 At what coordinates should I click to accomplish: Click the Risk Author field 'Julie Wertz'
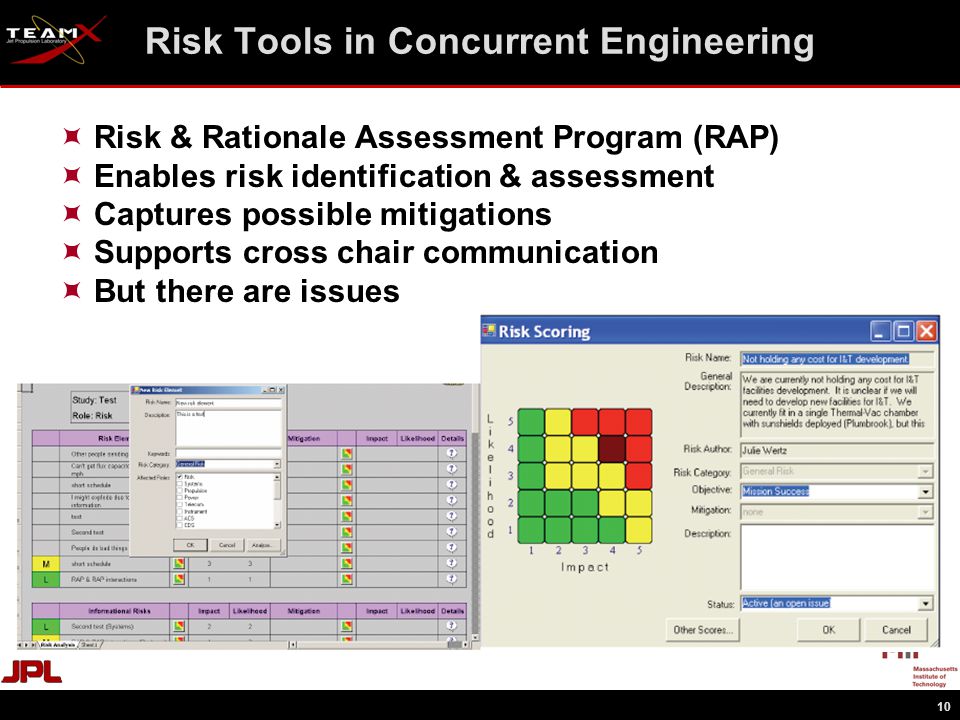coord(837,451)
